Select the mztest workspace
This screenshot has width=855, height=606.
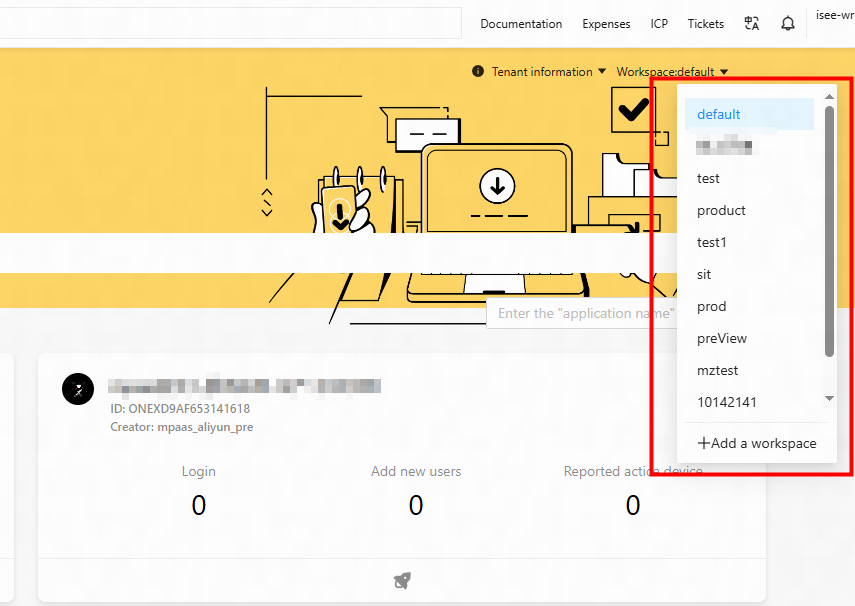point(749,370)
